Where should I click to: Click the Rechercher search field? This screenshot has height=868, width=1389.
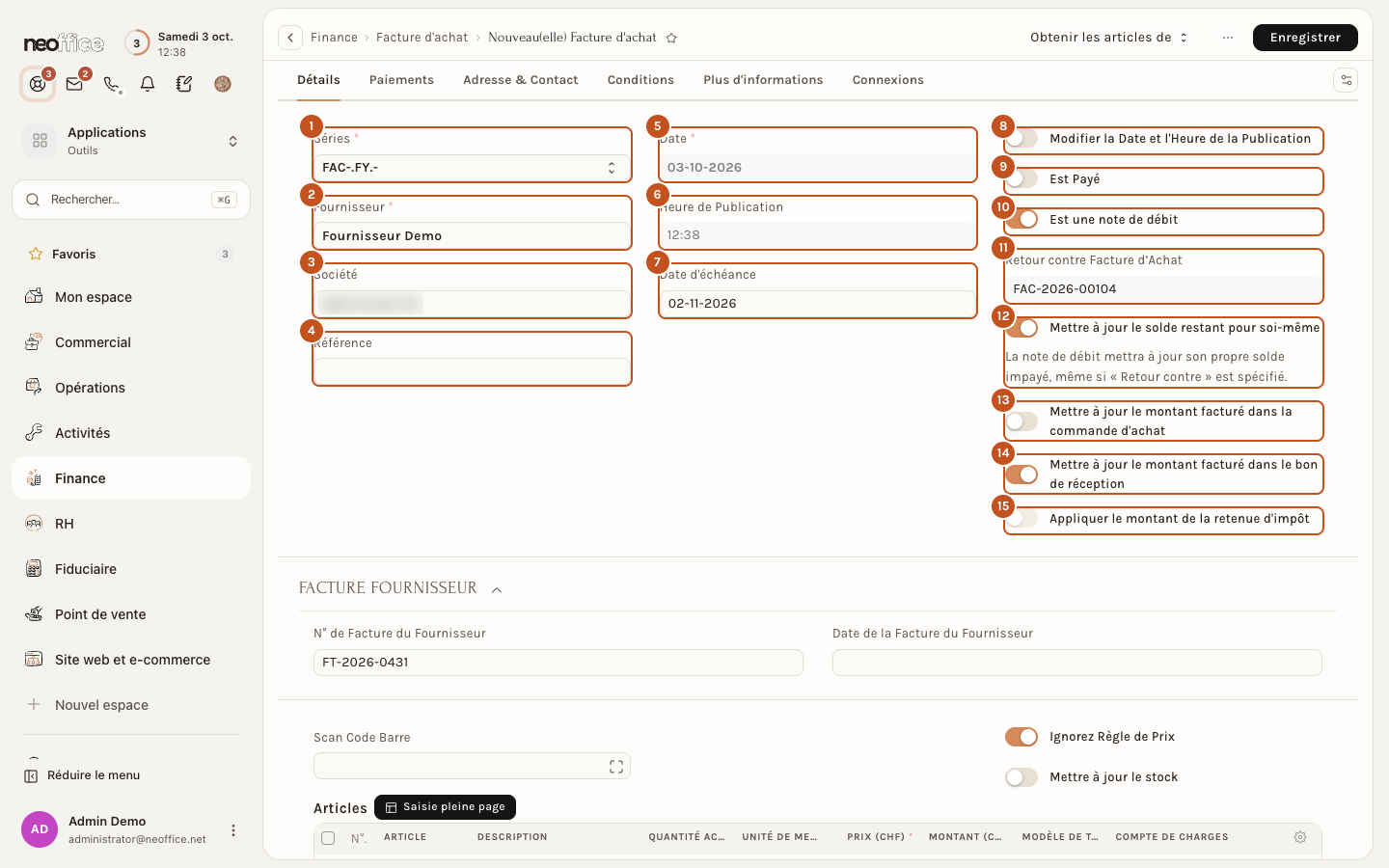point(131,200)
